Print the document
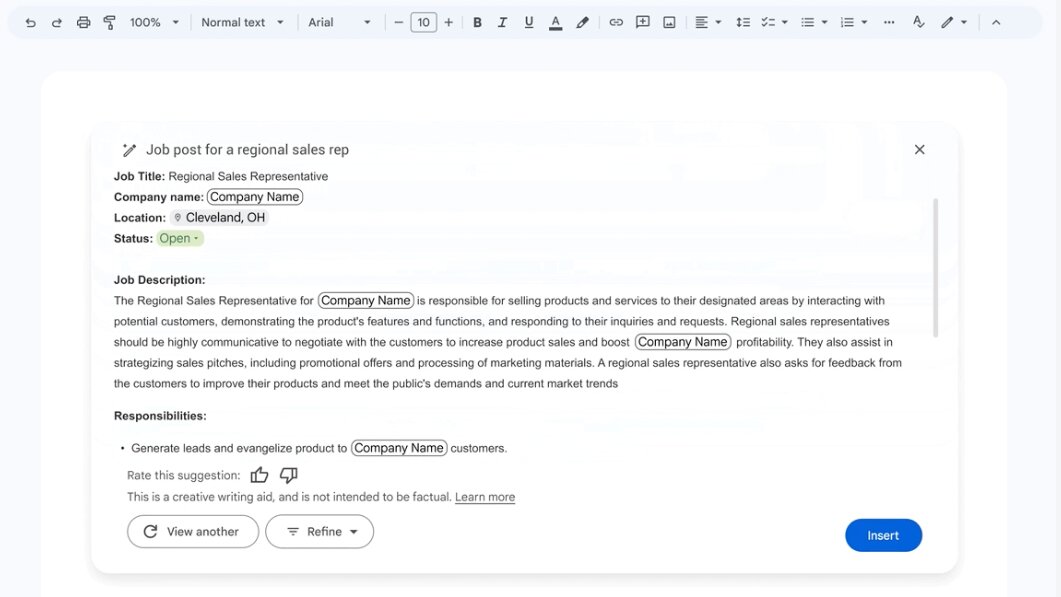1061x597 pixels. 83,21
